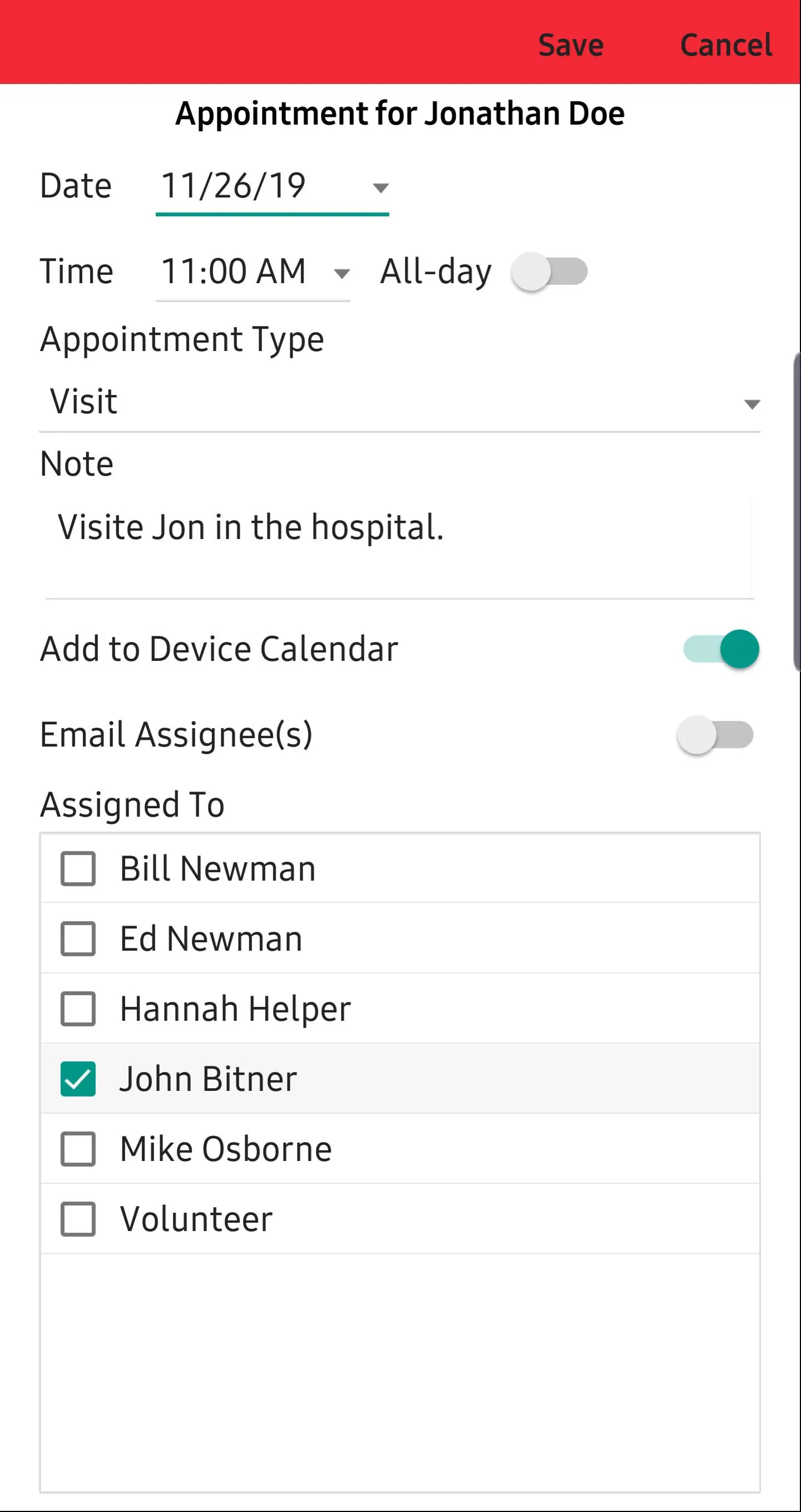
Task: Turn on Email Assignee(s) switch
Action: (x=715, y=735)
